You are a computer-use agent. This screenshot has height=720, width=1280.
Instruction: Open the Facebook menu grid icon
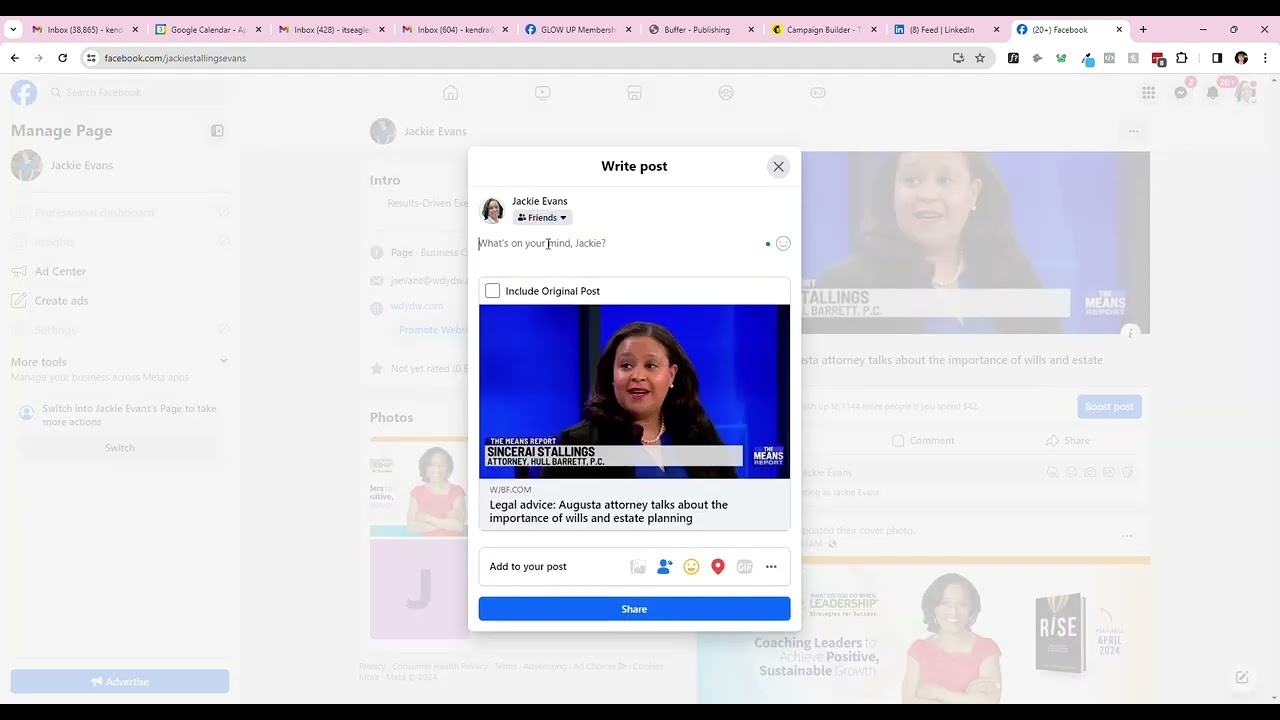(x=1149, y=93)
